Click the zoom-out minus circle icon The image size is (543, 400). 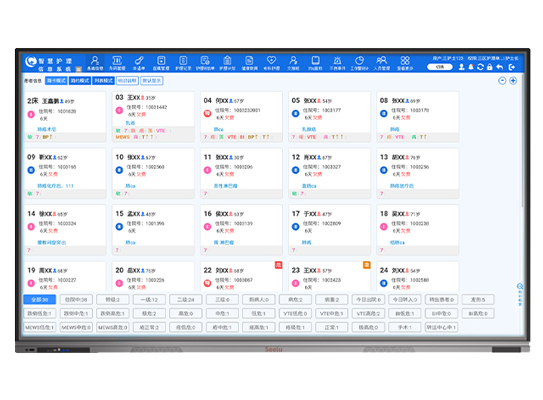(502, 81)
